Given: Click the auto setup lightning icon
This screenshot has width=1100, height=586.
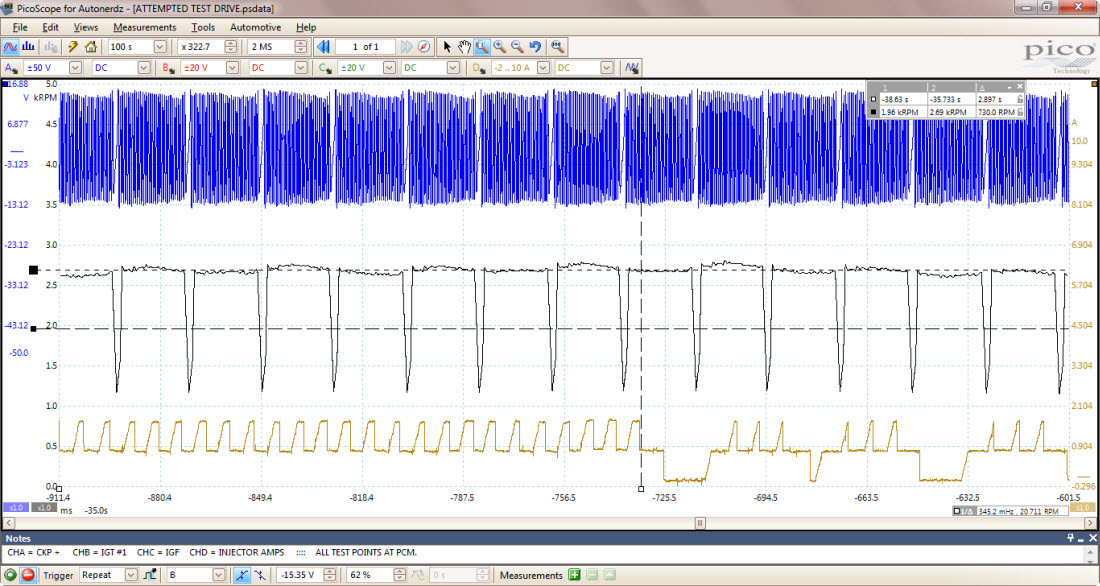Looking at the screenshot, I should coord(72,47).
